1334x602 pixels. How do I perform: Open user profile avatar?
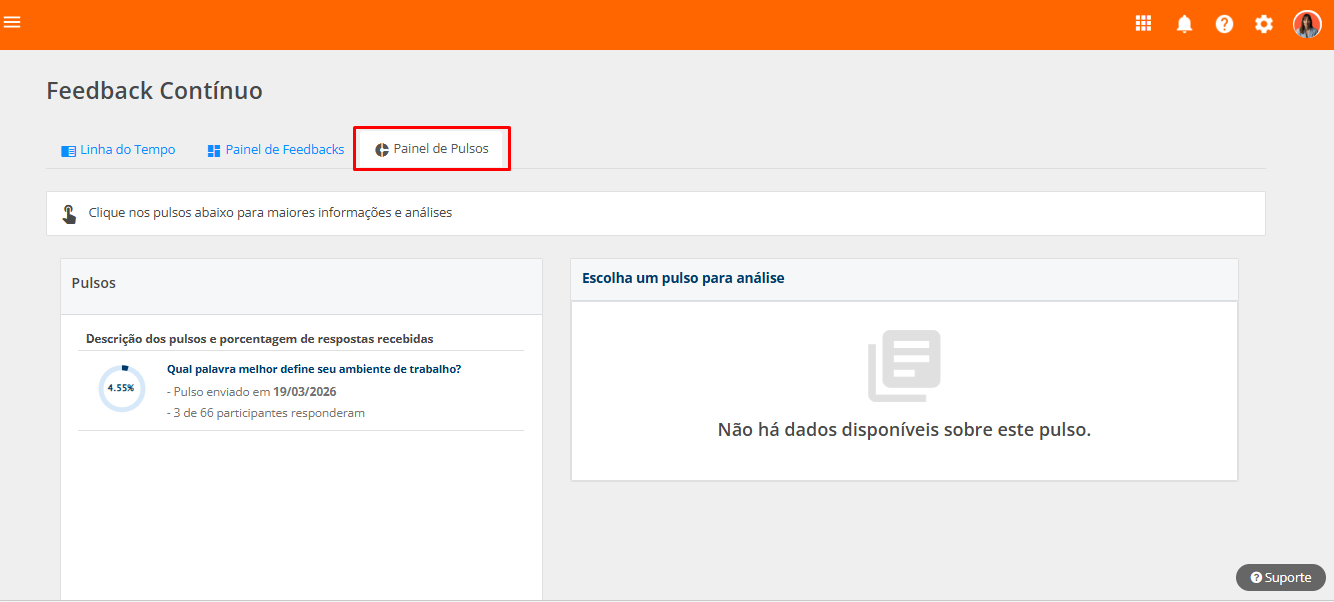(x=1307, y=24)
